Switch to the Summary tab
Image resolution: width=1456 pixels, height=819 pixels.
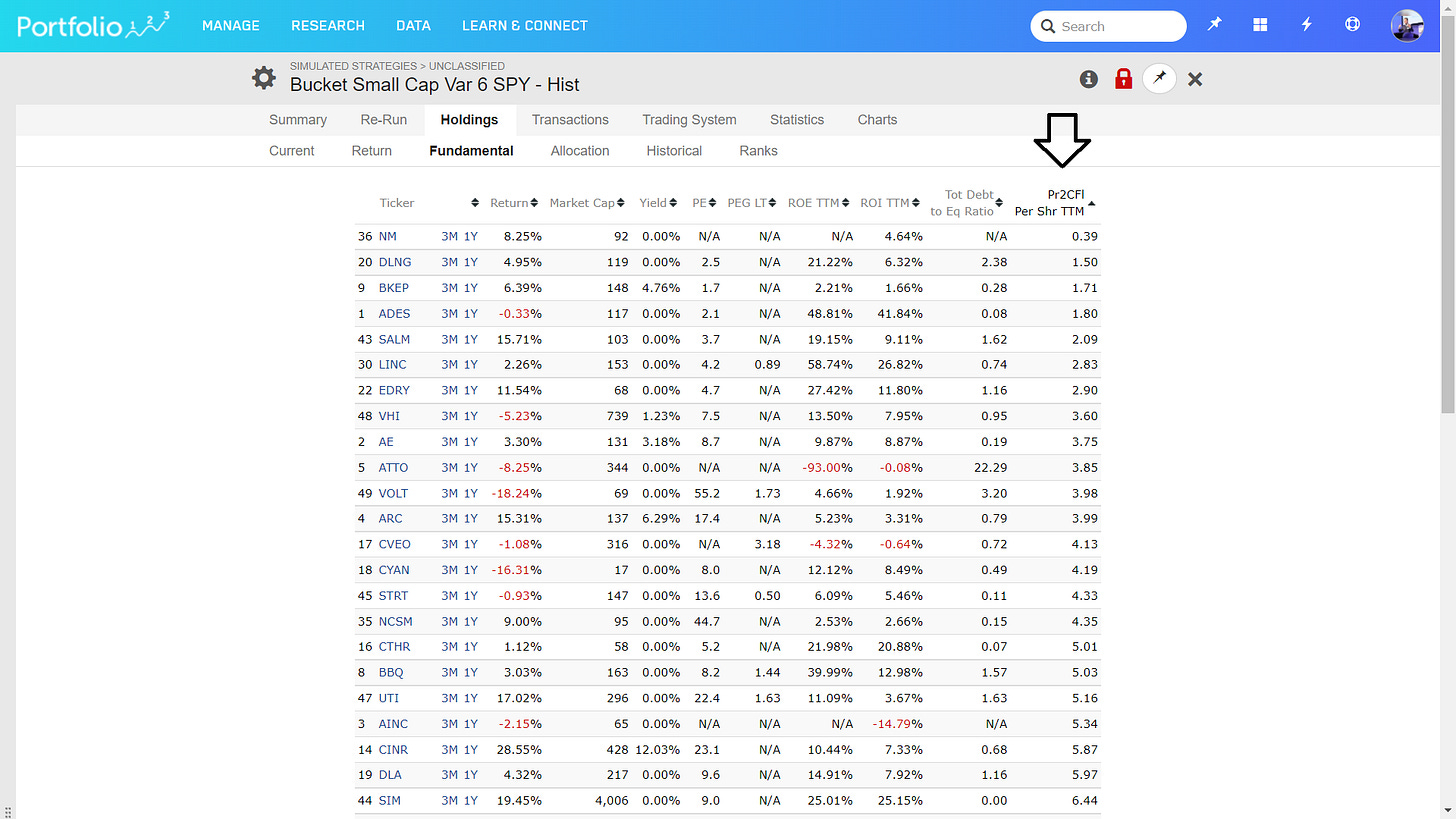[298, 120]
